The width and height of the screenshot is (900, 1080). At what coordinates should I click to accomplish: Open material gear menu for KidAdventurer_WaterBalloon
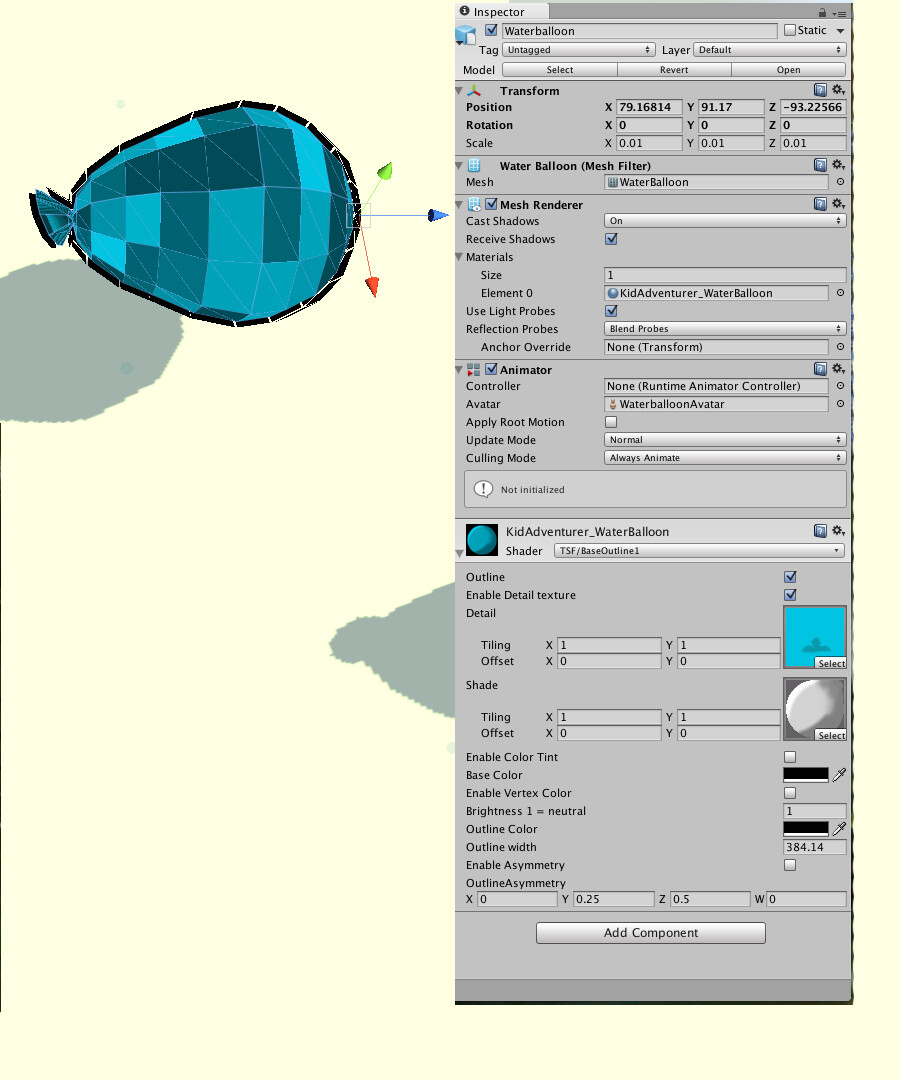838,530
